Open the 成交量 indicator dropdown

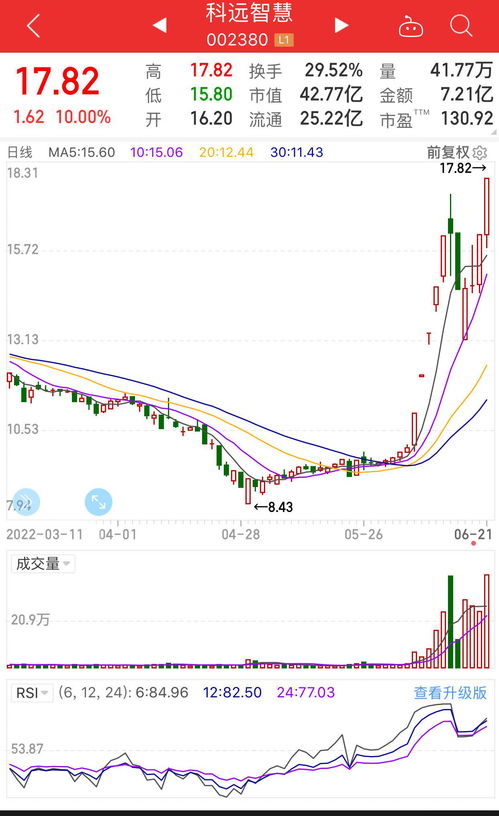click(43, 564)
